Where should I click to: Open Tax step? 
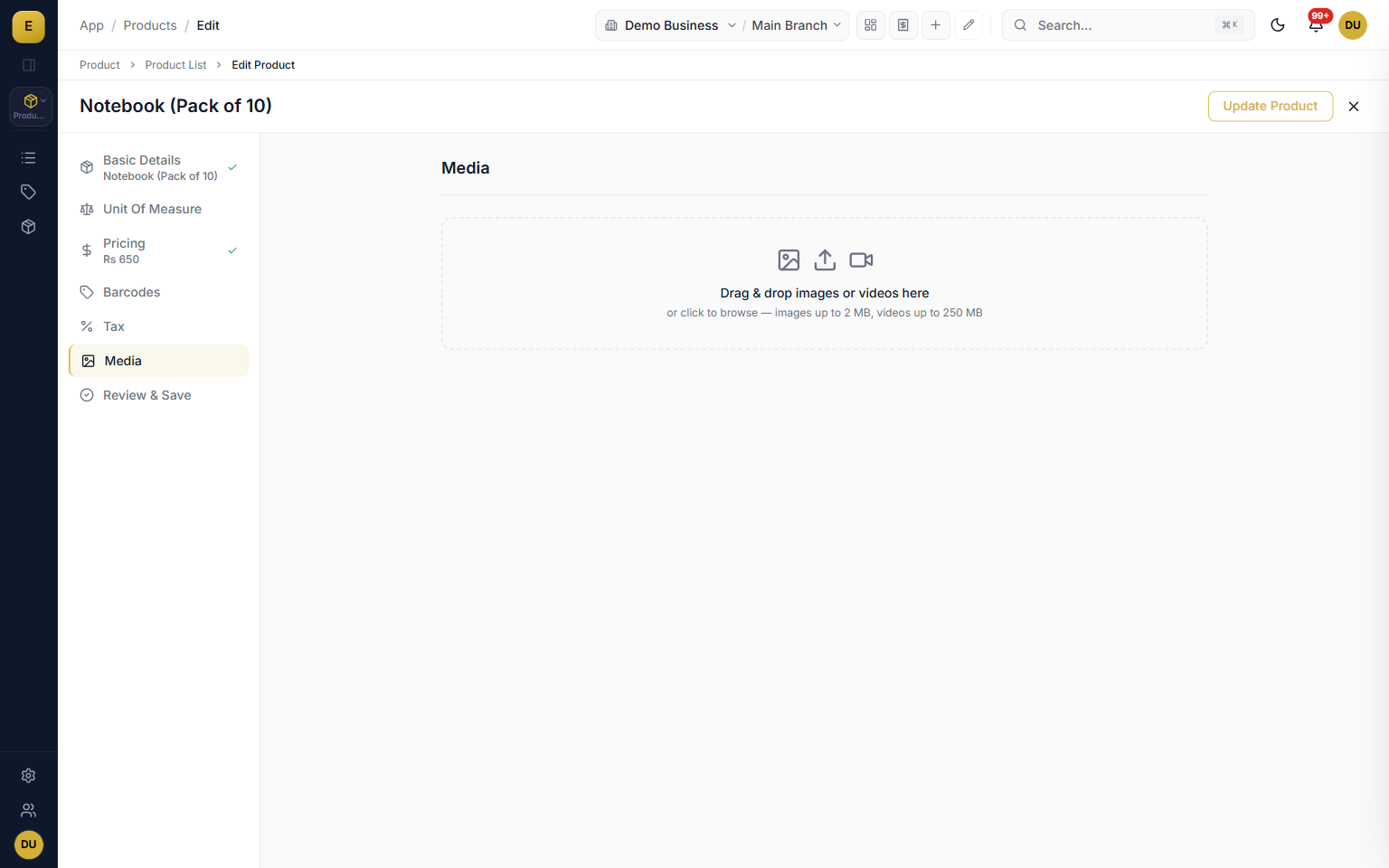(x=159, y=326)
